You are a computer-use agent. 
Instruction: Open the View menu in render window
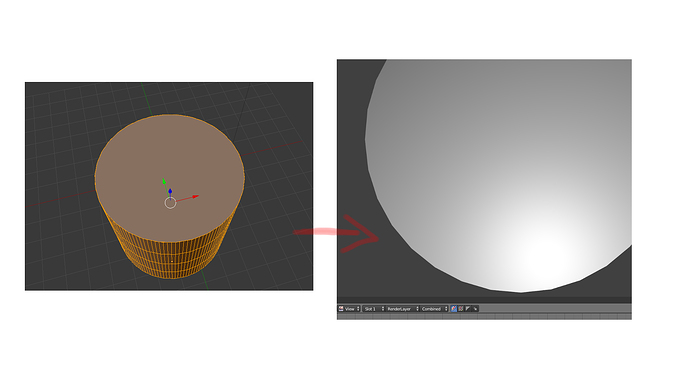coord(352,309)
